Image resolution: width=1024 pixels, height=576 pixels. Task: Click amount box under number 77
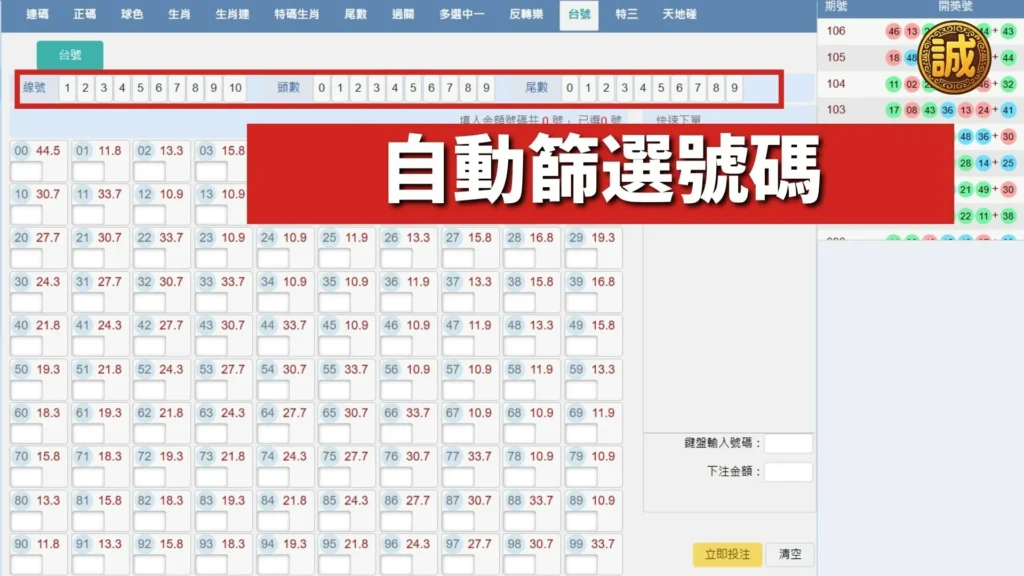(458, 478)
